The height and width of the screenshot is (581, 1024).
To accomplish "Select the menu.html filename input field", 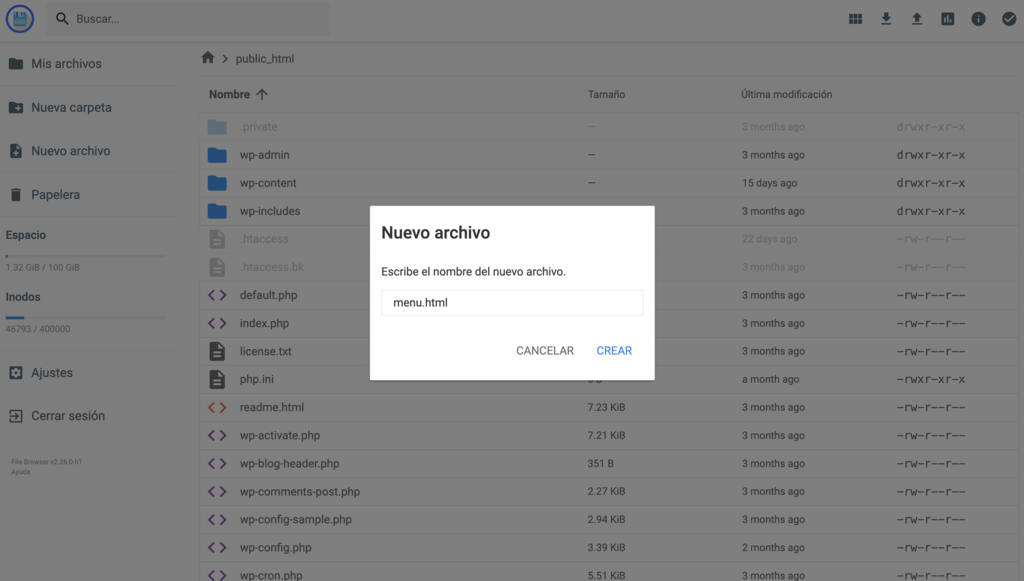I will click(512, 302).
